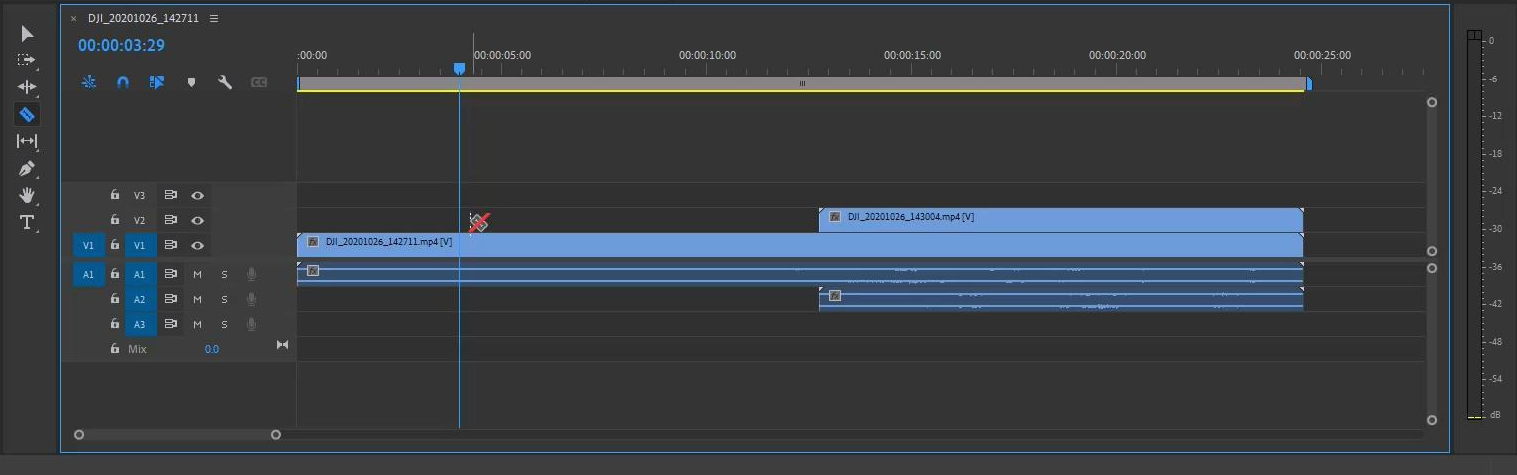The width and height of the screenshot is (1517, 475).
Task: Toggle V1 track targeting
Action: [x=140, y=245]
